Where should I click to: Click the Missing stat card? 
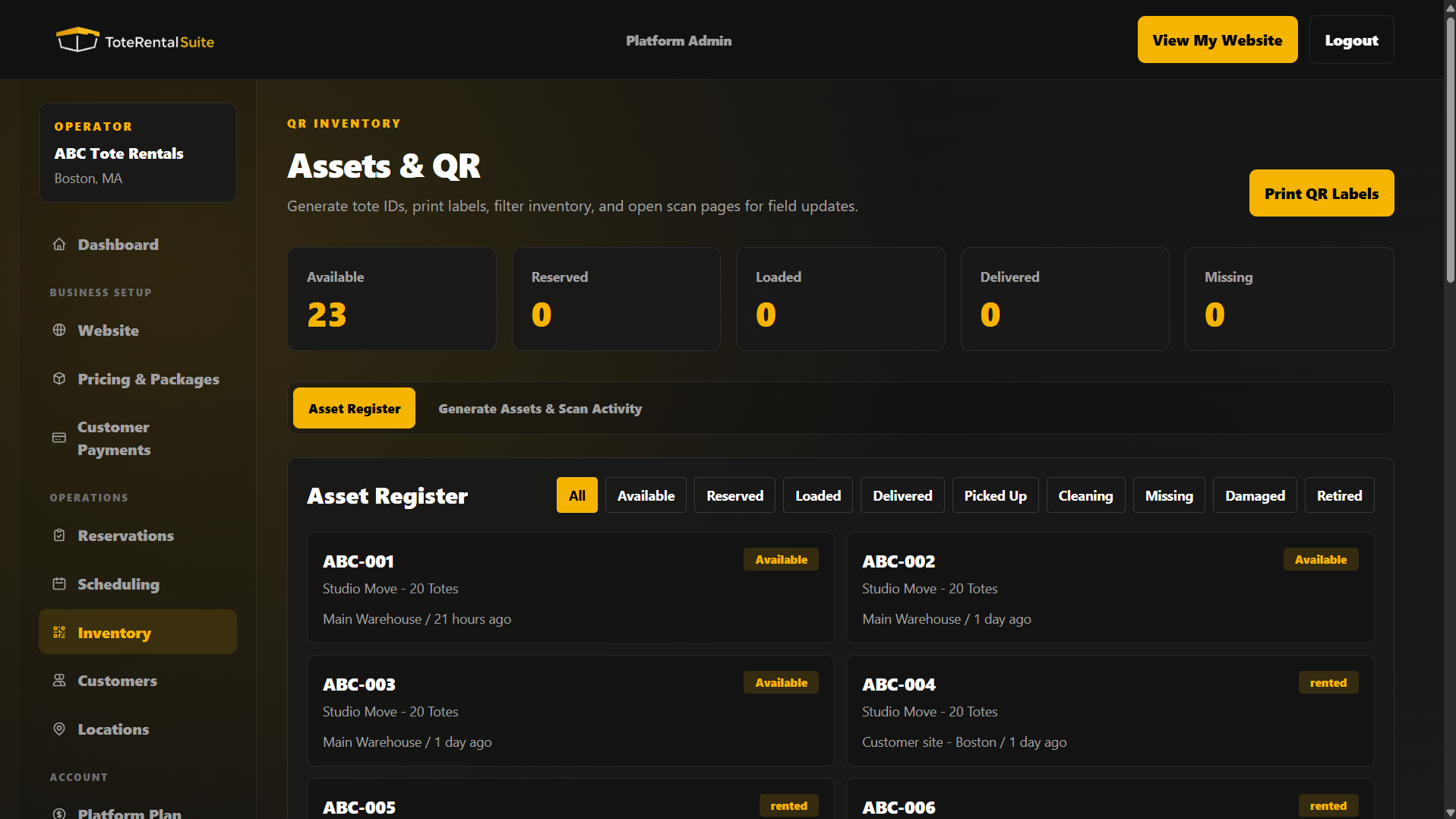pos(1289,299)
